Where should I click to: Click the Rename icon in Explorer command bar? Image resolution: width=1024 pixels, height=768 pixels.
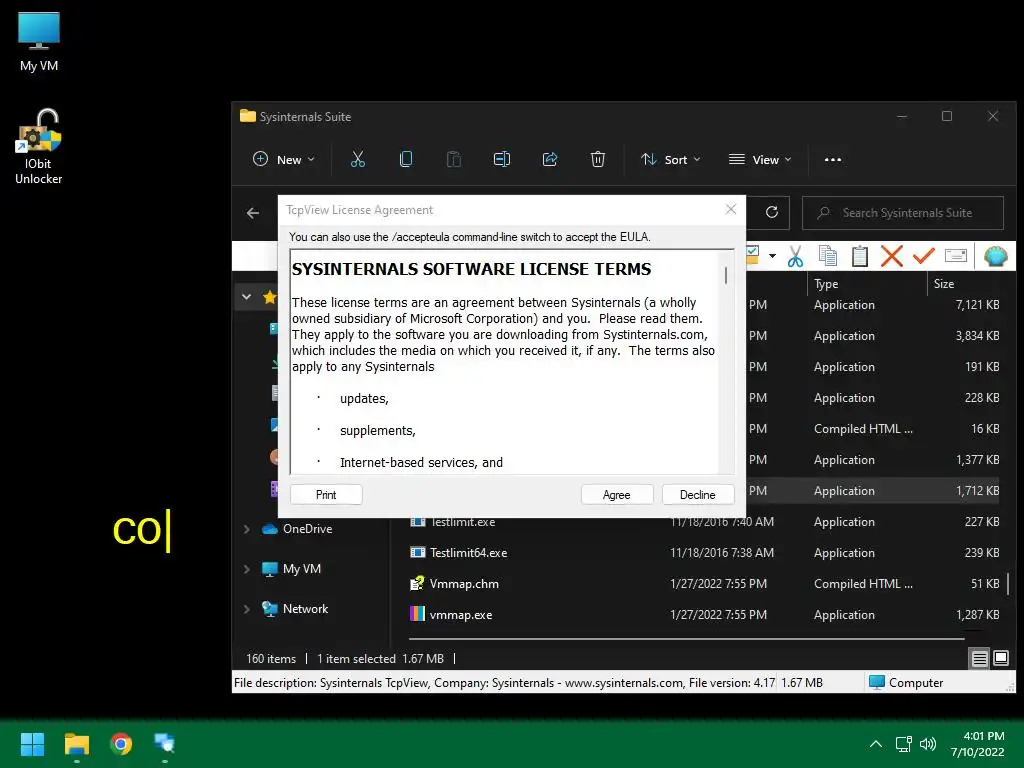pyautogui.click(x=502, y=159)
